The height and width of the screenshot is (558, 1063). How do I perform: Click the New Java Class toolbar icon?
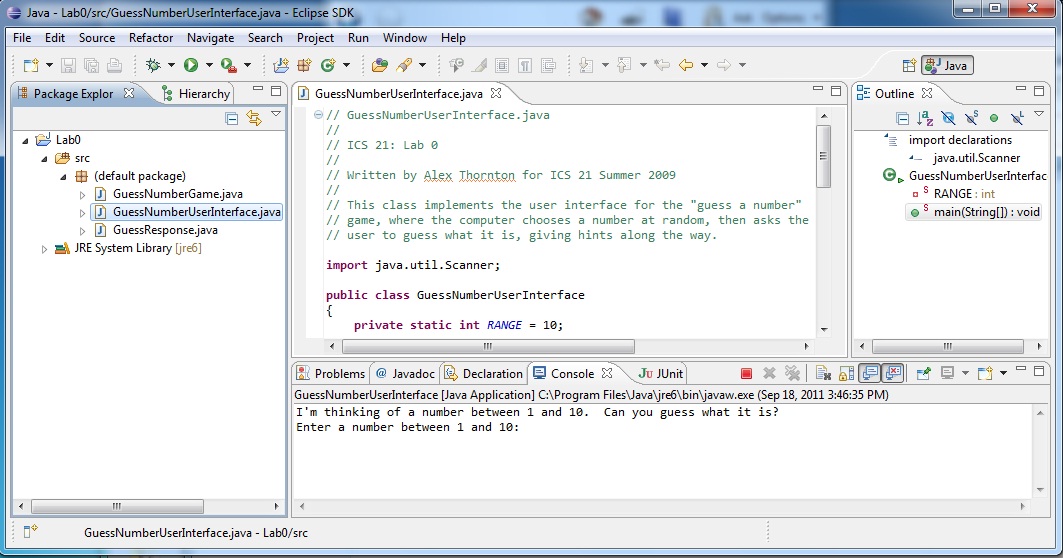pos(327,65)
